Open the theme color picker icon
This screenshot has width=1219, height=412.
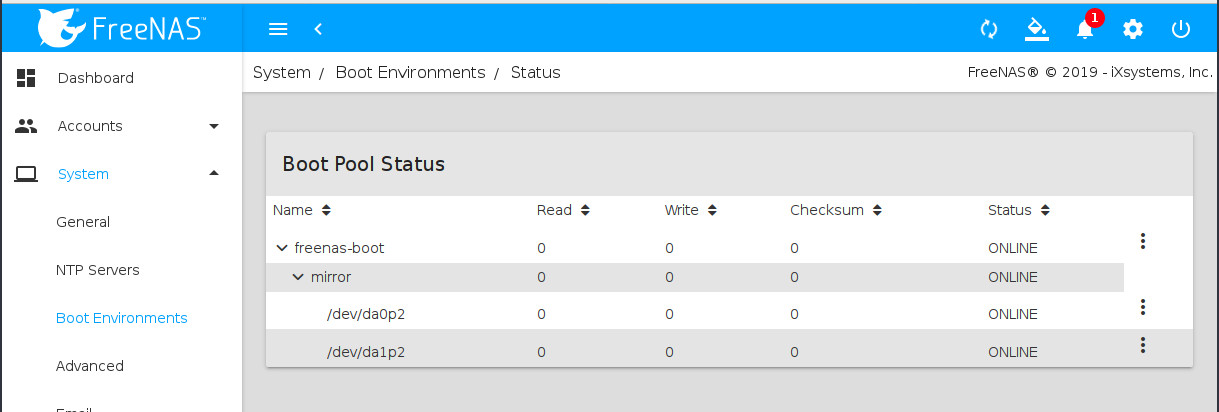pyautogui.click(x=1037, y=29)
